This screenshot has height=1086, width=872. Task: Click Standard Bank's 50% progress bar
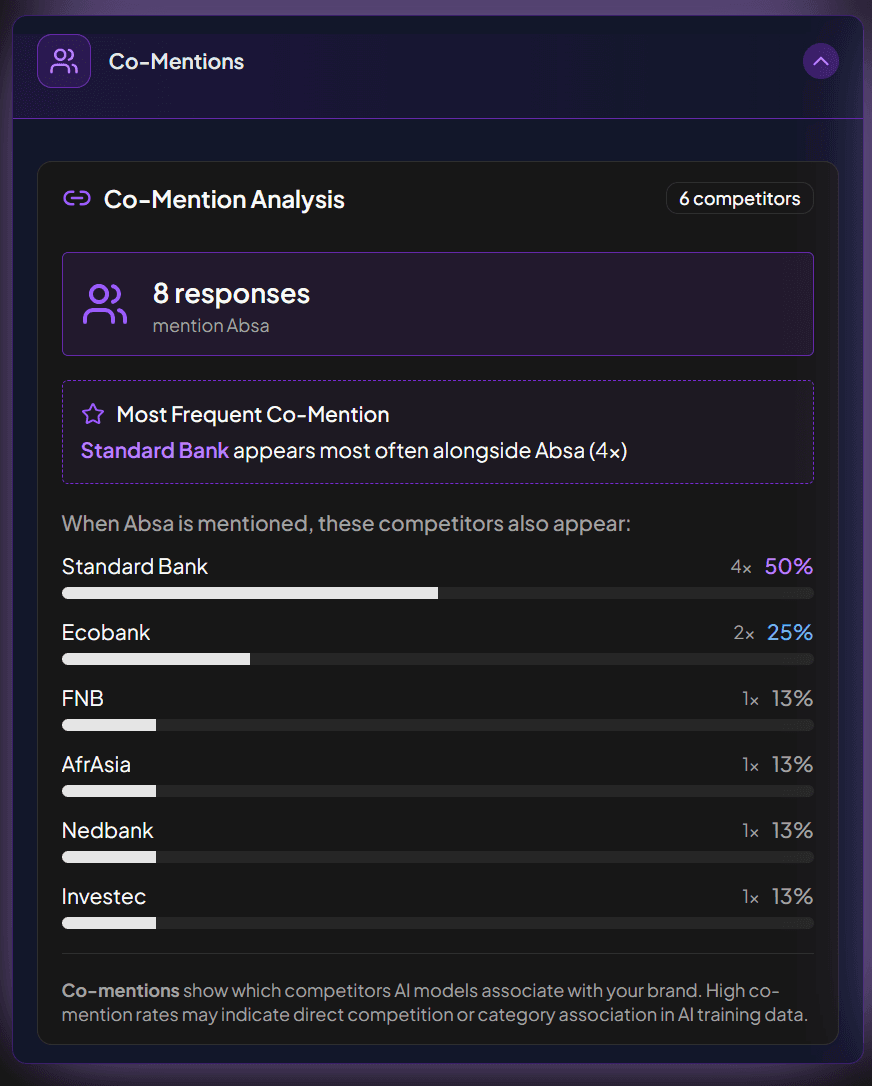[x=437, y=593]
